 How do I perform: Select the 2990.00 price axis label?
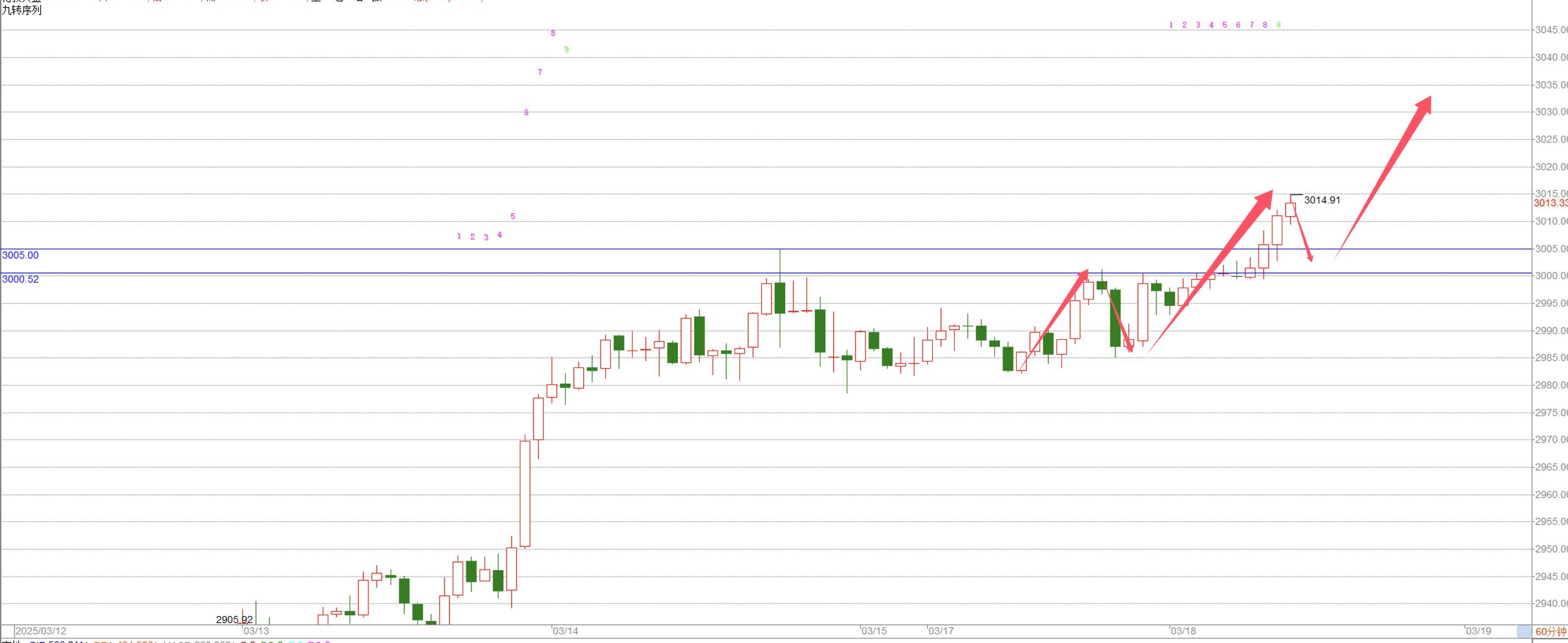1551,331
